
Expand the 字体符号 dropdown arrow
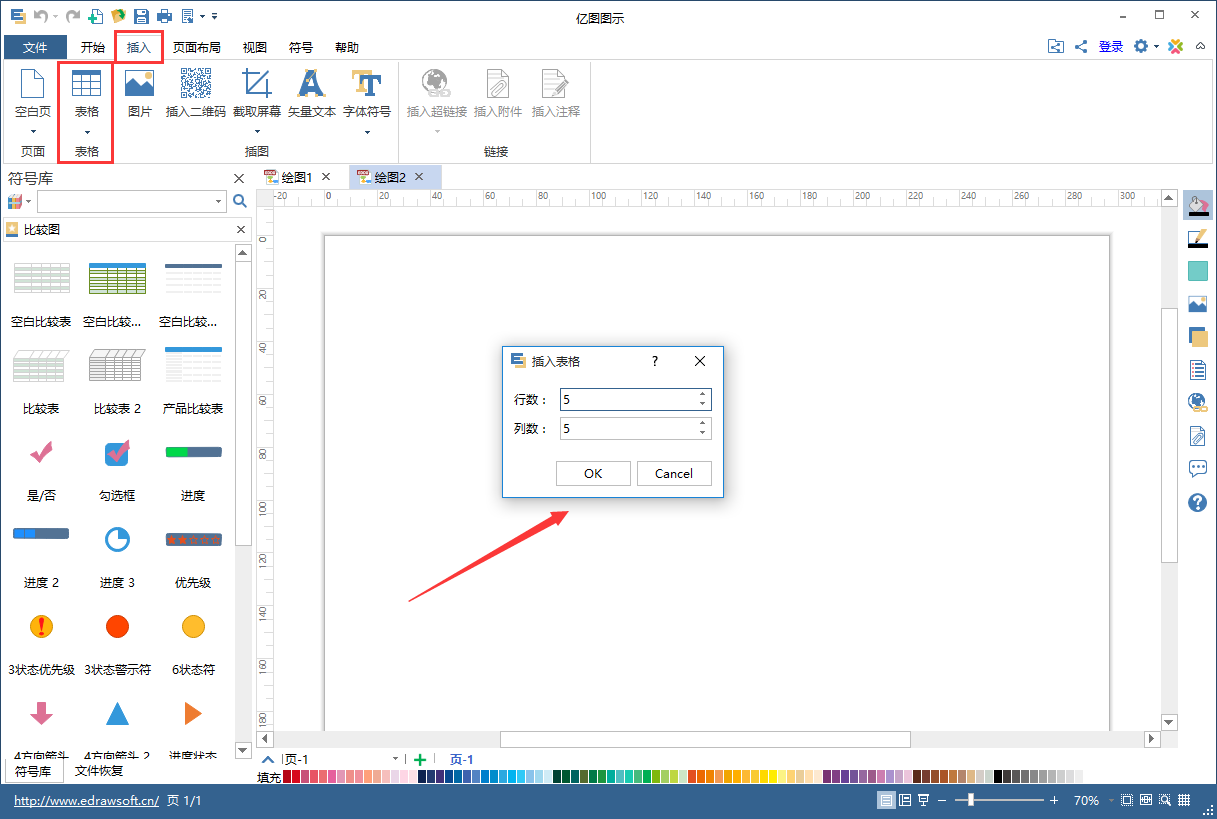[x=367, y=132]
